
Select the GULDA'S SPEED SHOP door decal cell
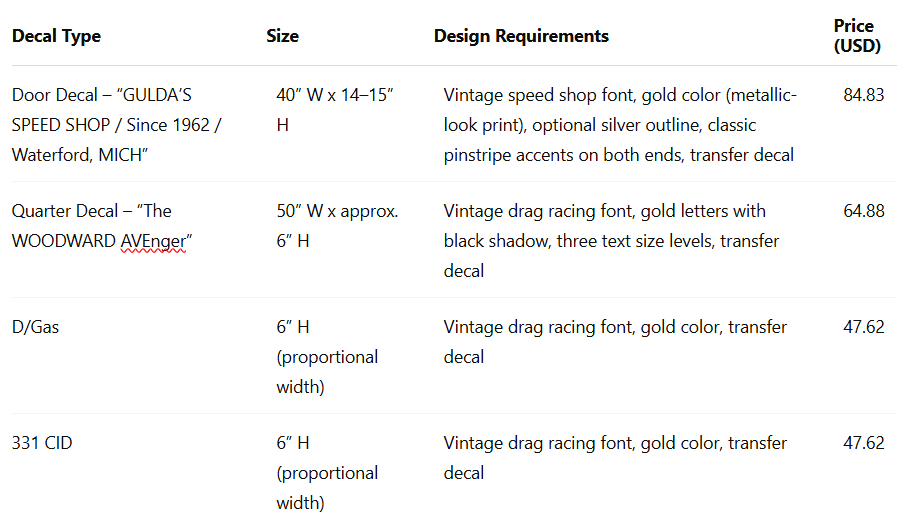point(117,125)
